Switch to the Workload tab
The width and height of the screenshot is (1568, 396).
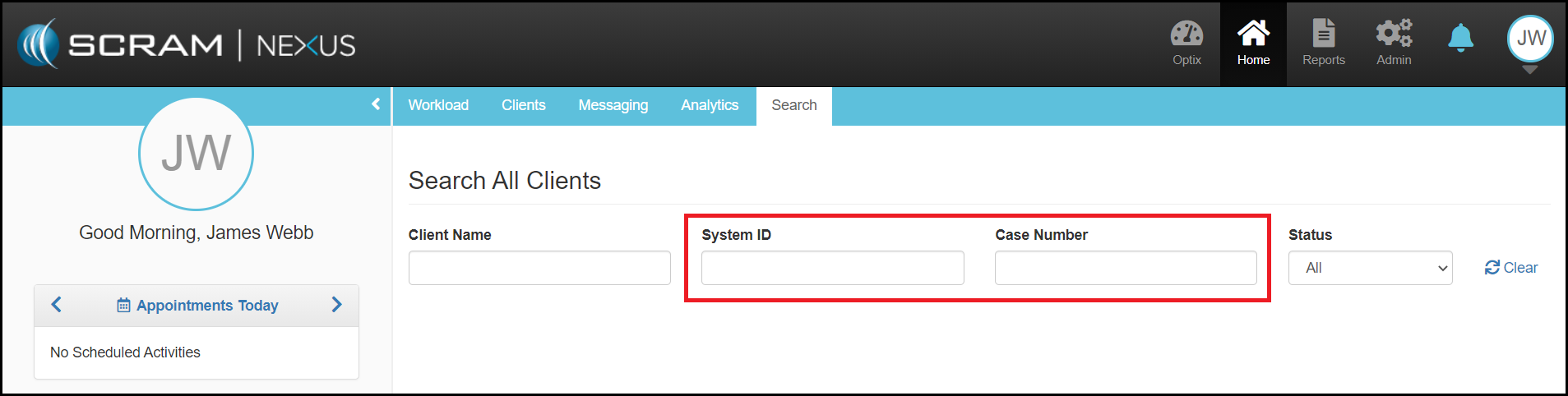[x=438, y=105]
